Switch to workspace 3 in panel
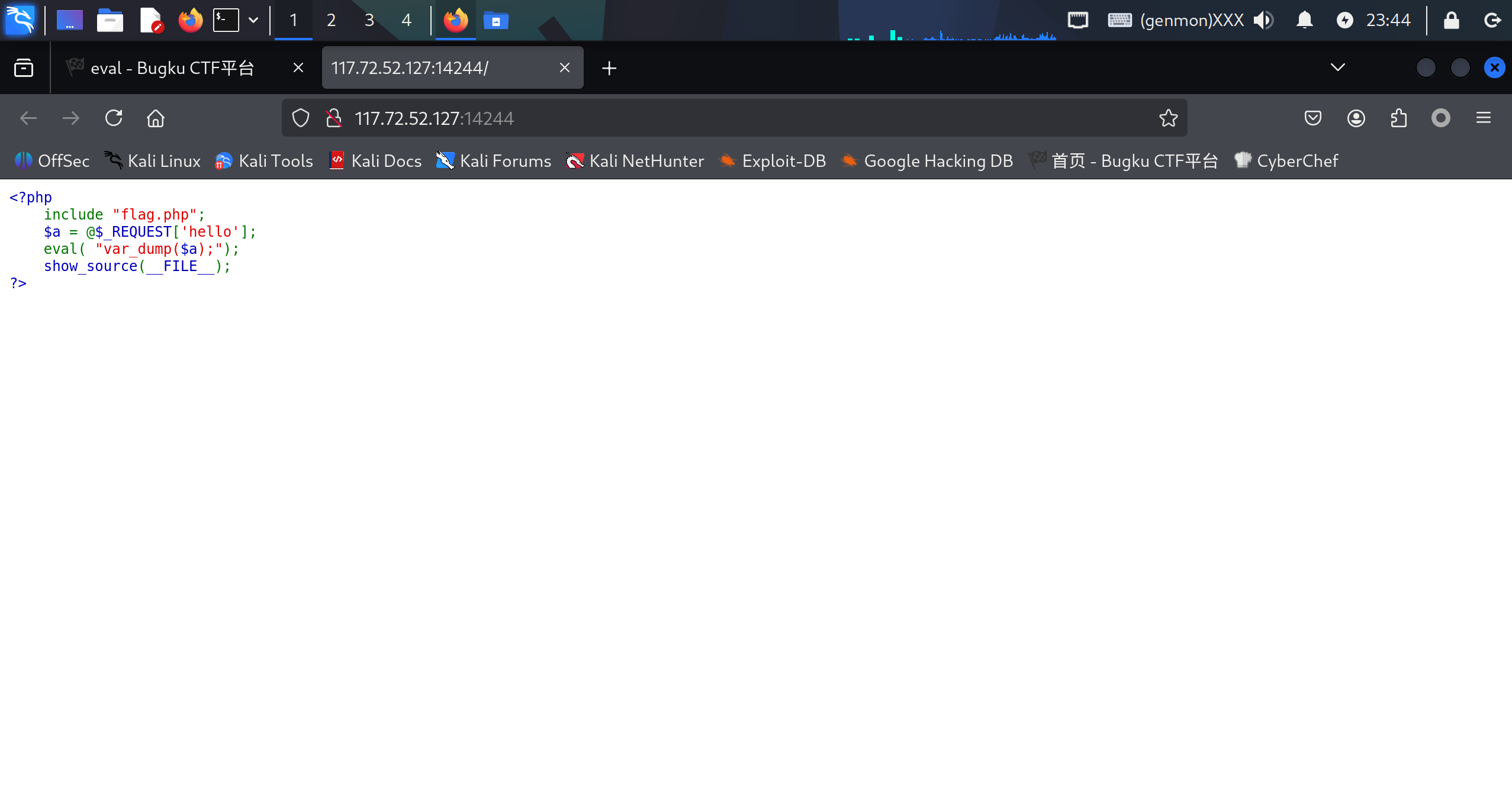The image size is (1512, 793). 369,20
